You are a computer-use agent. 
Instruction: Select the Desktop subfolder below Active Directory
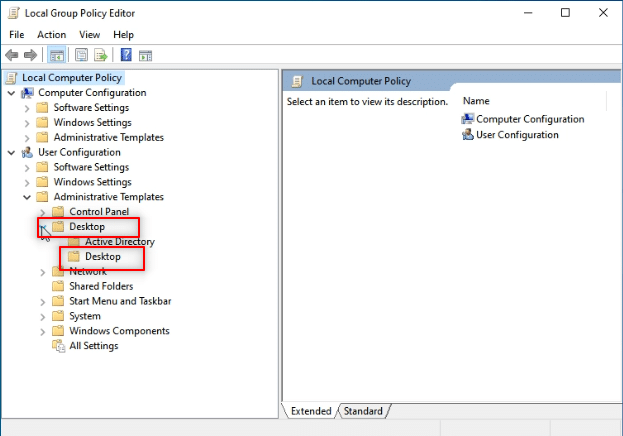[103, 256]
